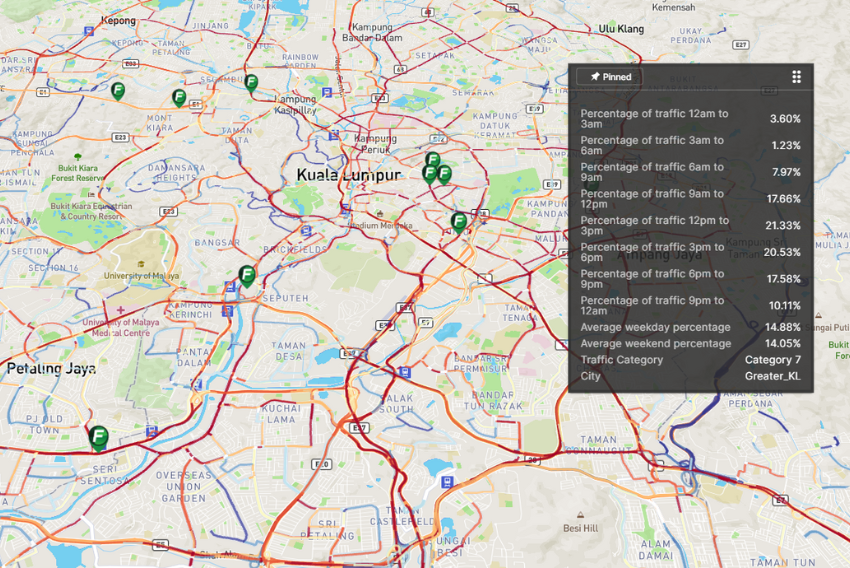Click the green F marker above Kampung Kasipillay
Image resolution: width=850 pixels, height=568 pixels.
tap(251, 82)
